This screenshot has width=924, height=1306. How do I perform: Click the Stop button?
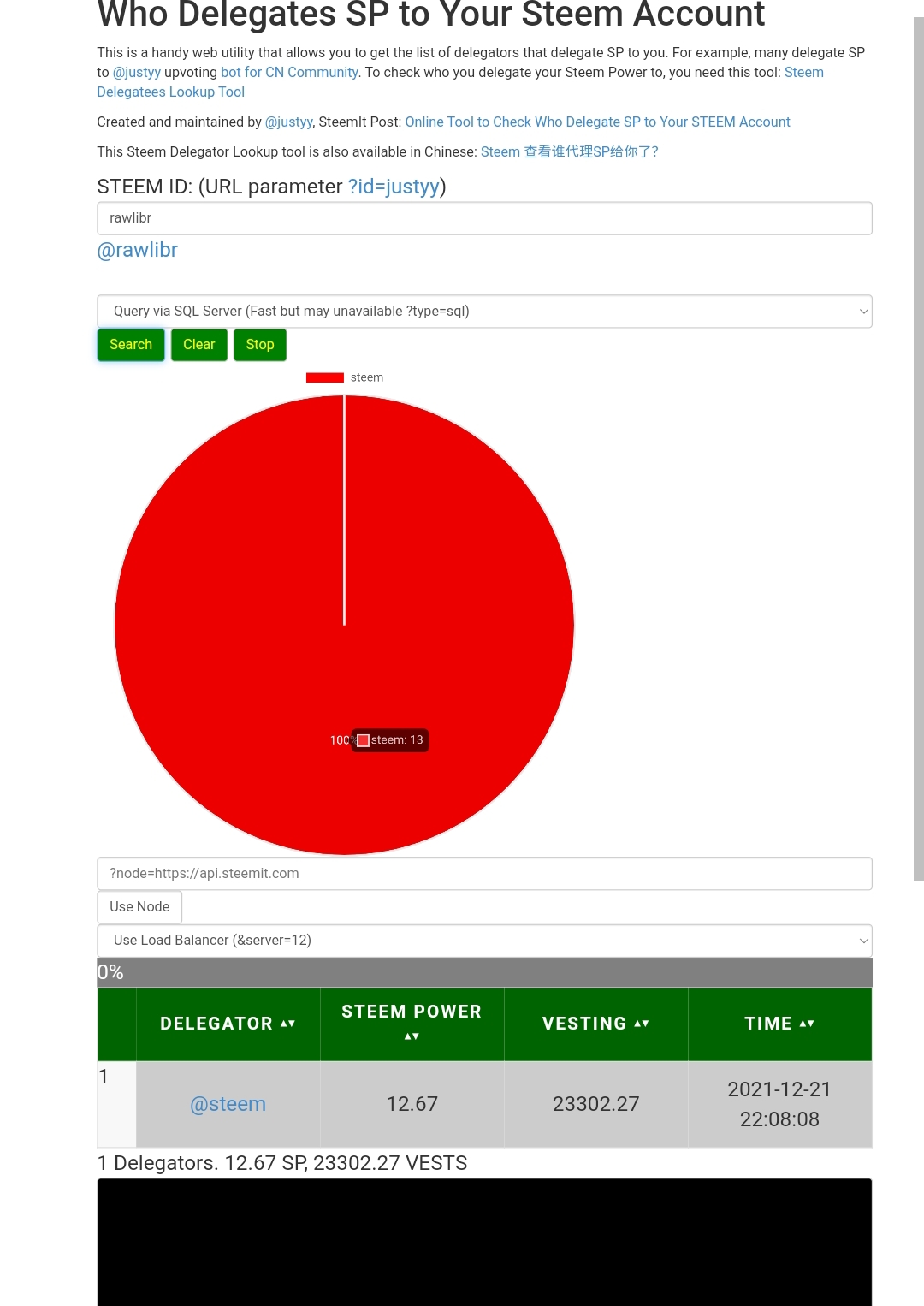[260, 345]
